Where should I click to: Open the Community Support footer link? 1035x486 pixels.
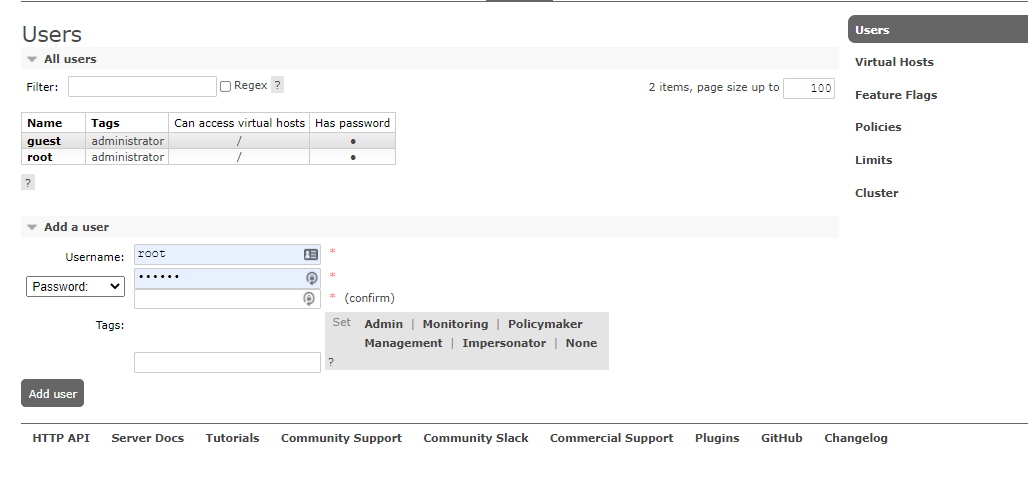point(341,438)
